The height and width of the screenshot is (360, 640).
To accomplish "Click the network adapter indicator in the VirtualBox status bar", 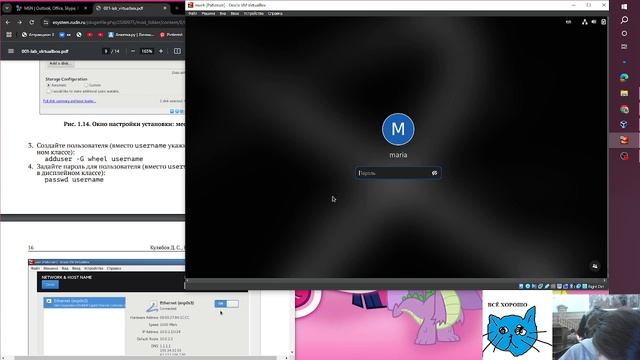I will 540,286.
